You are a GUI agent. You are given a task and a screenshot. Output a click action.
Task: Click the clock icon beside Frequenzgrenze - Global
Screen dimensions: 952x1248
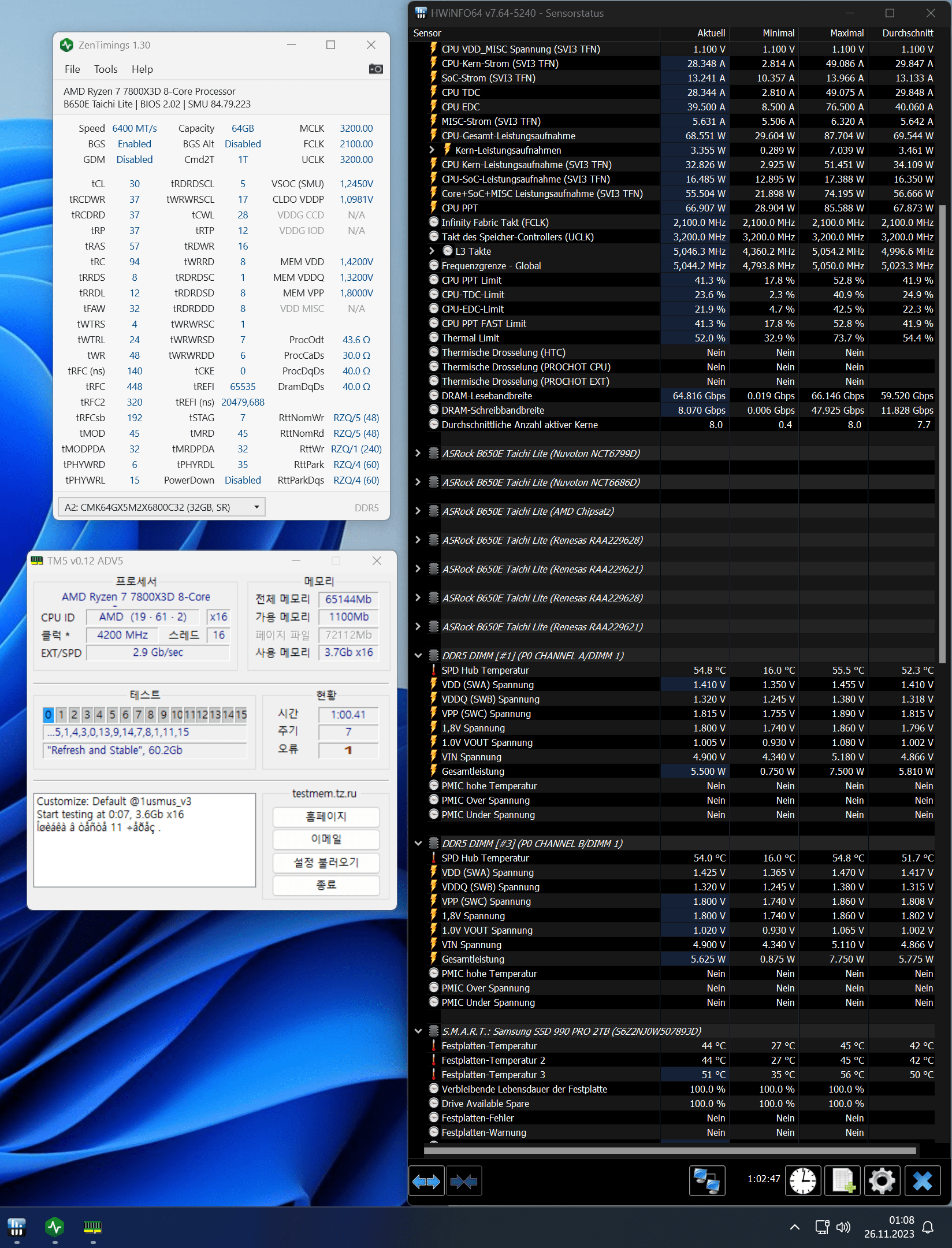coord(434,265)
